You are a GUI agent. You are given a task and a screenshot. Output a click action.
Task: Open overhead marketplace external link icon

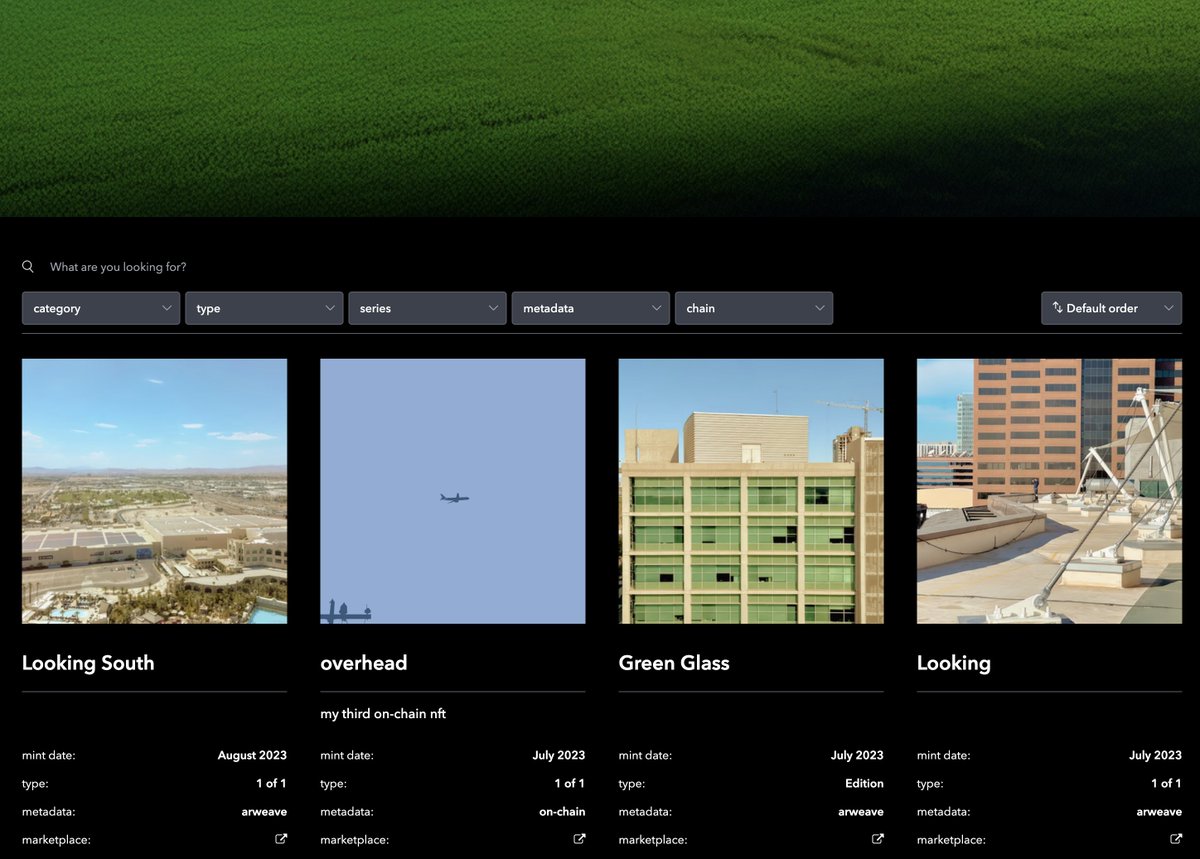(579, 839)
